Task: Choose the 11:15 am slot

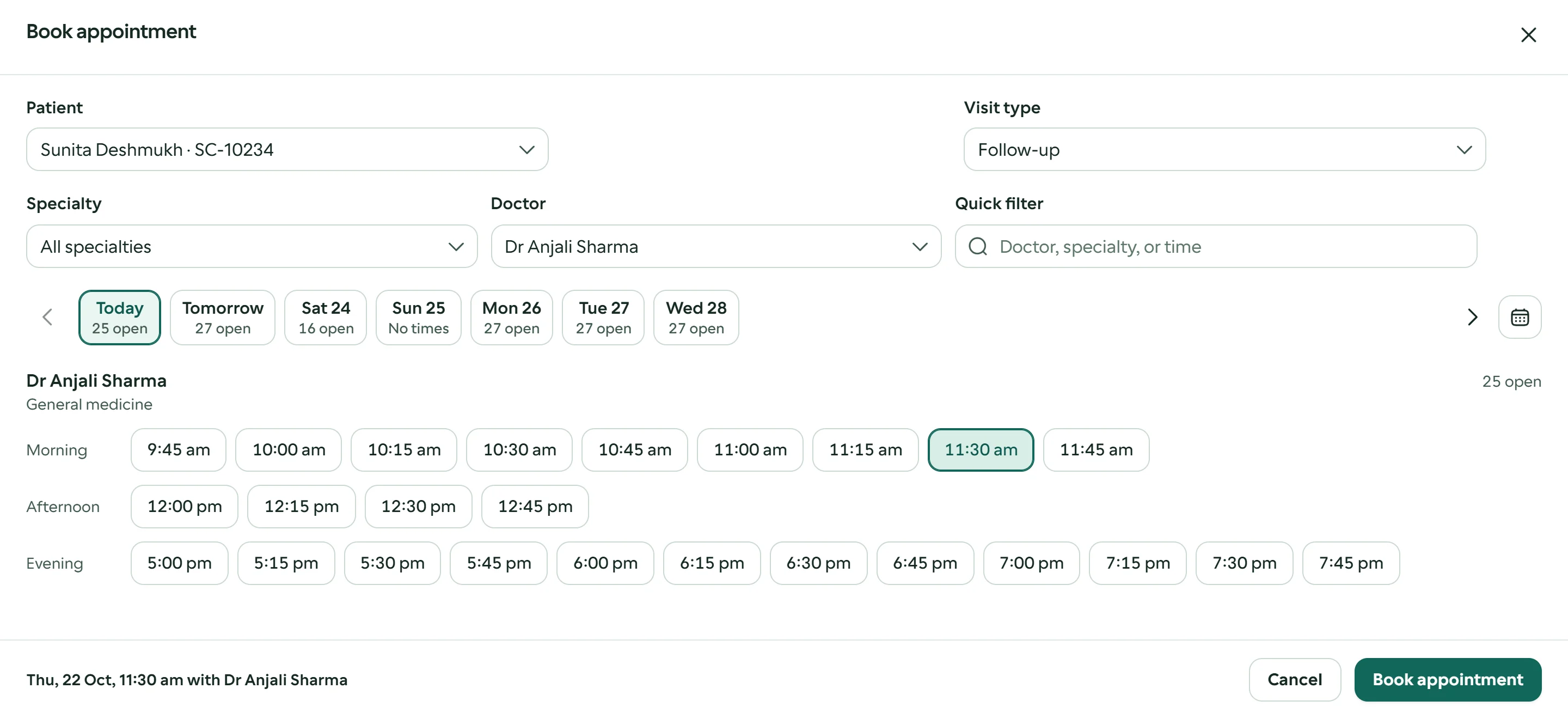Action: point(866,450)
